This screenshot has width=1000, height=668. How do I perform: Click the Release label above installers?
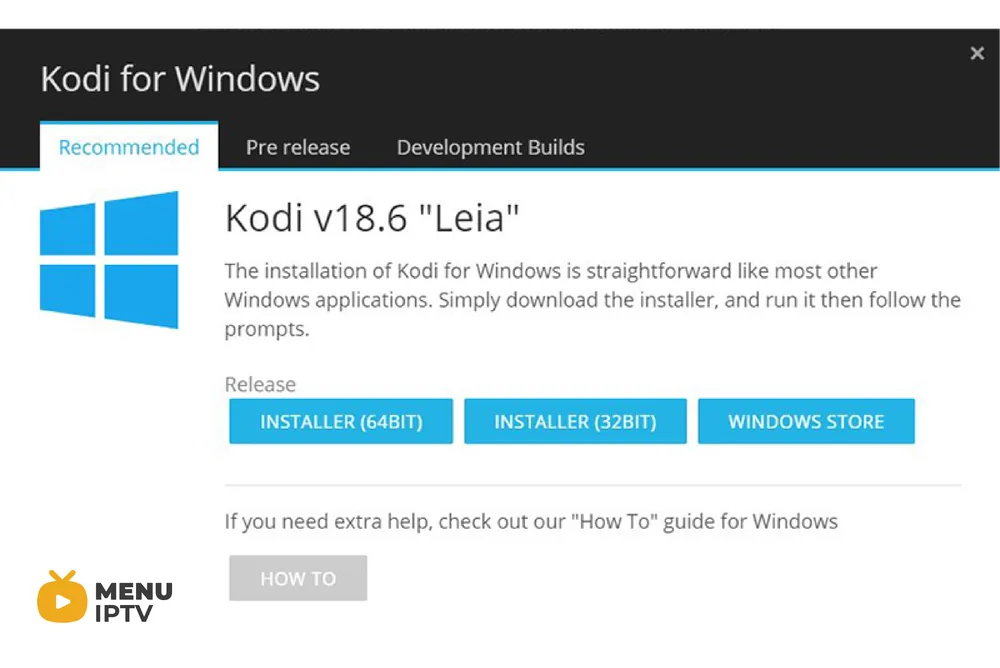[260, 384]
